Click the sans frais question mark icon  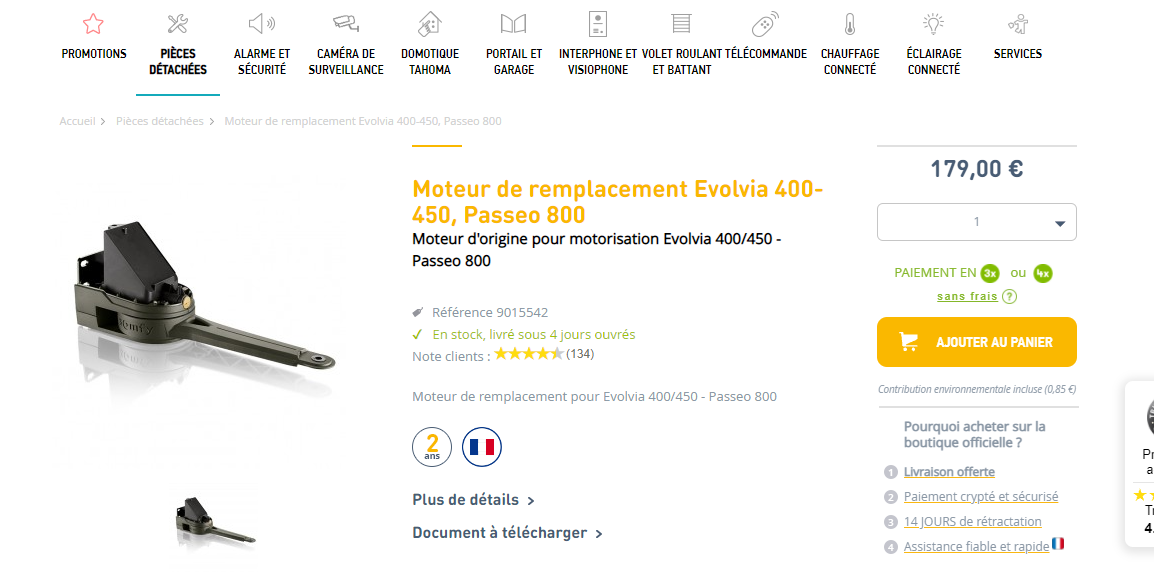(x=1009, y=297)
